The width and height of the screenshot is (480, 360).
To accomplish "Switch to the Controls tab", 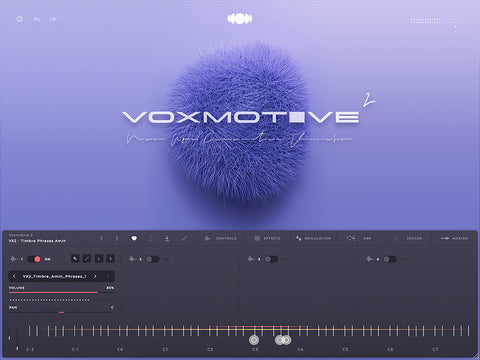I will (x=221, y=238).
